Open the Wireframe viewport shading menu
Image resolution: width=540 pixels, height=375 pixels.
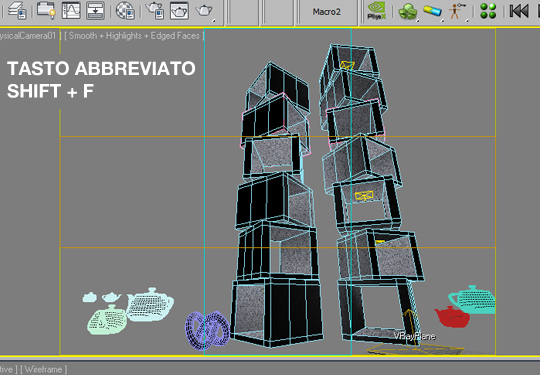[44, 369]
